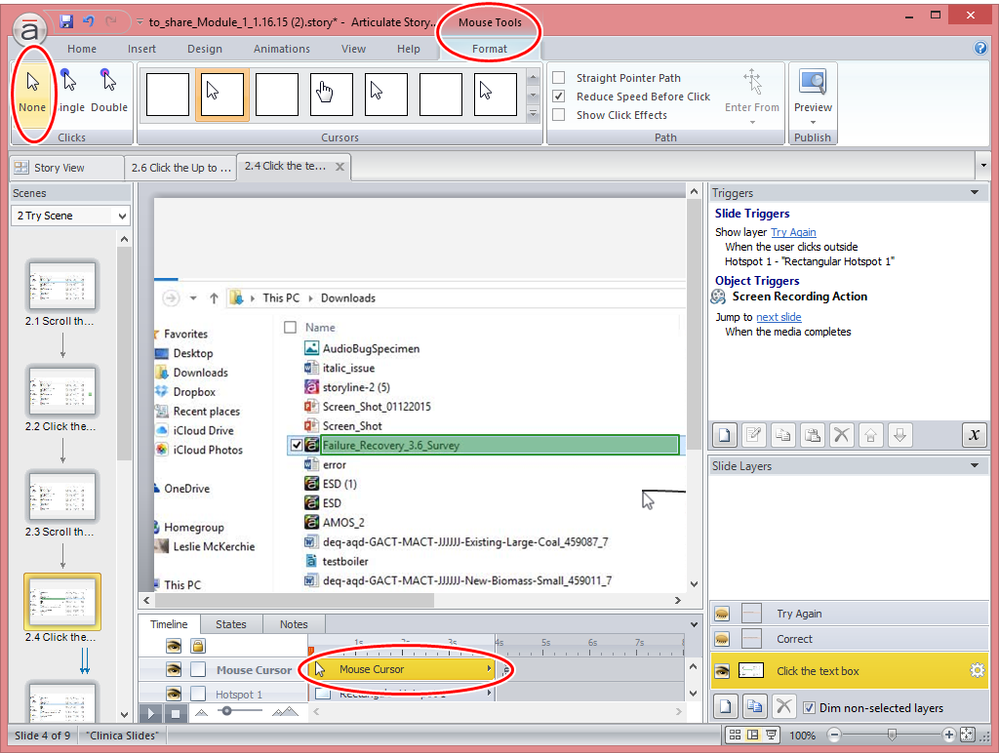Click the Preview button in Publish group
Screen dimensions: 999x753
click(x=812, y=92)
